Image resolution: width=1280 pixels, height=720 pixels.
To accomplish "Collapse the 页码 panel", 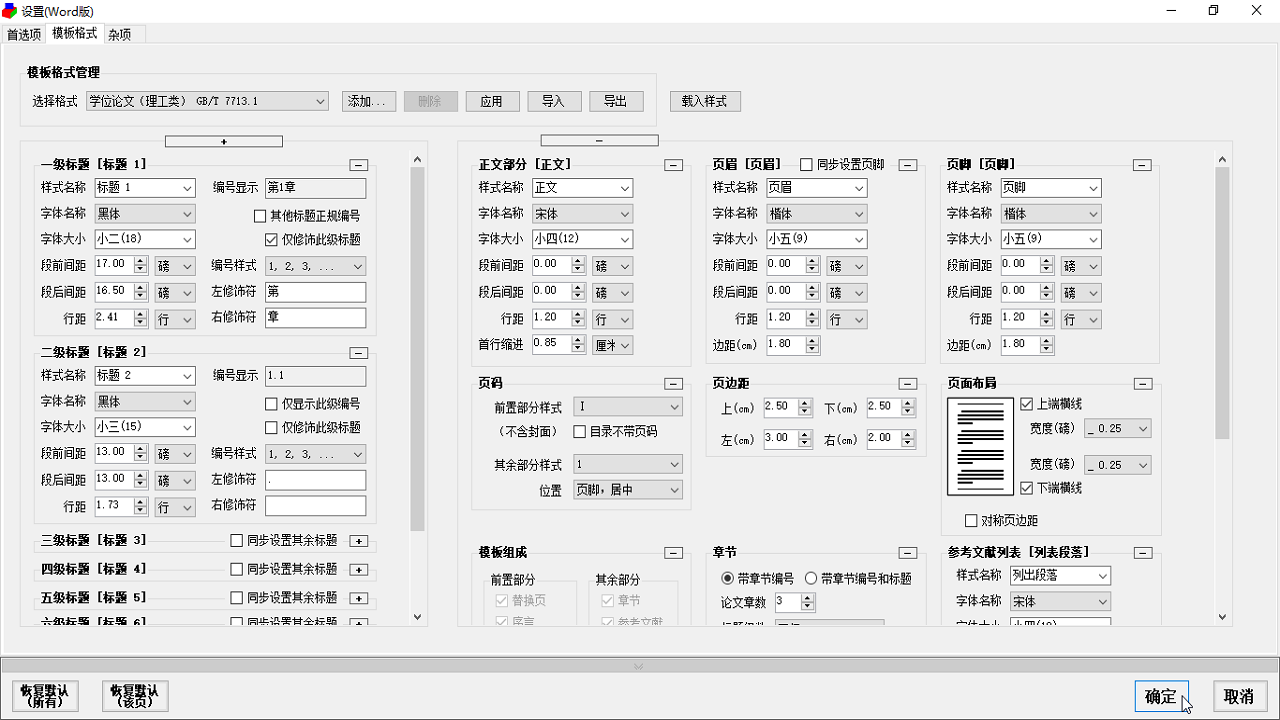I will [x=673, y=383].
